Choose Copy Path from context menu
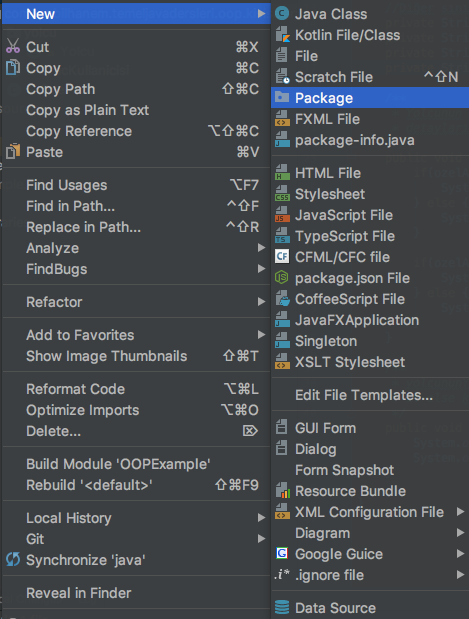The width and height of the screenshot is (469, 619). 136,89
